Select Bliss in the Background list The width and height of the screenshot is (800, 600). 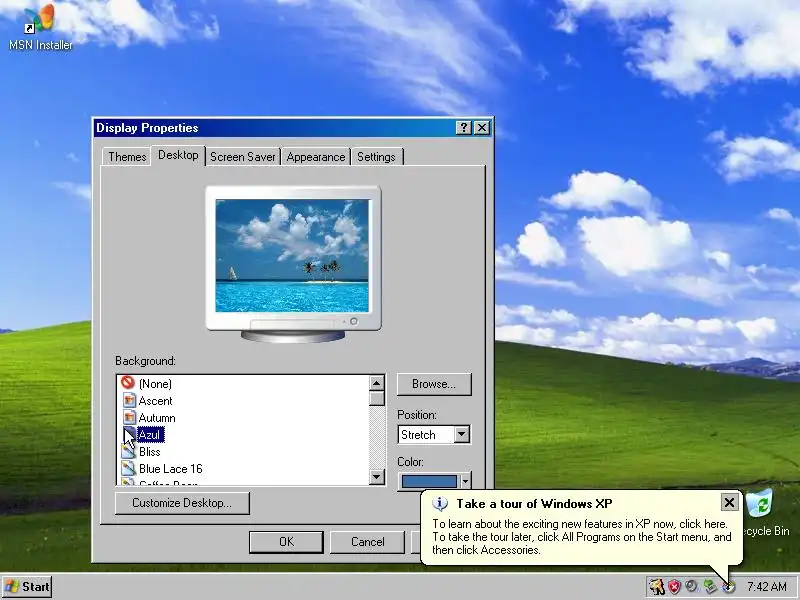[x=149, y=452]
